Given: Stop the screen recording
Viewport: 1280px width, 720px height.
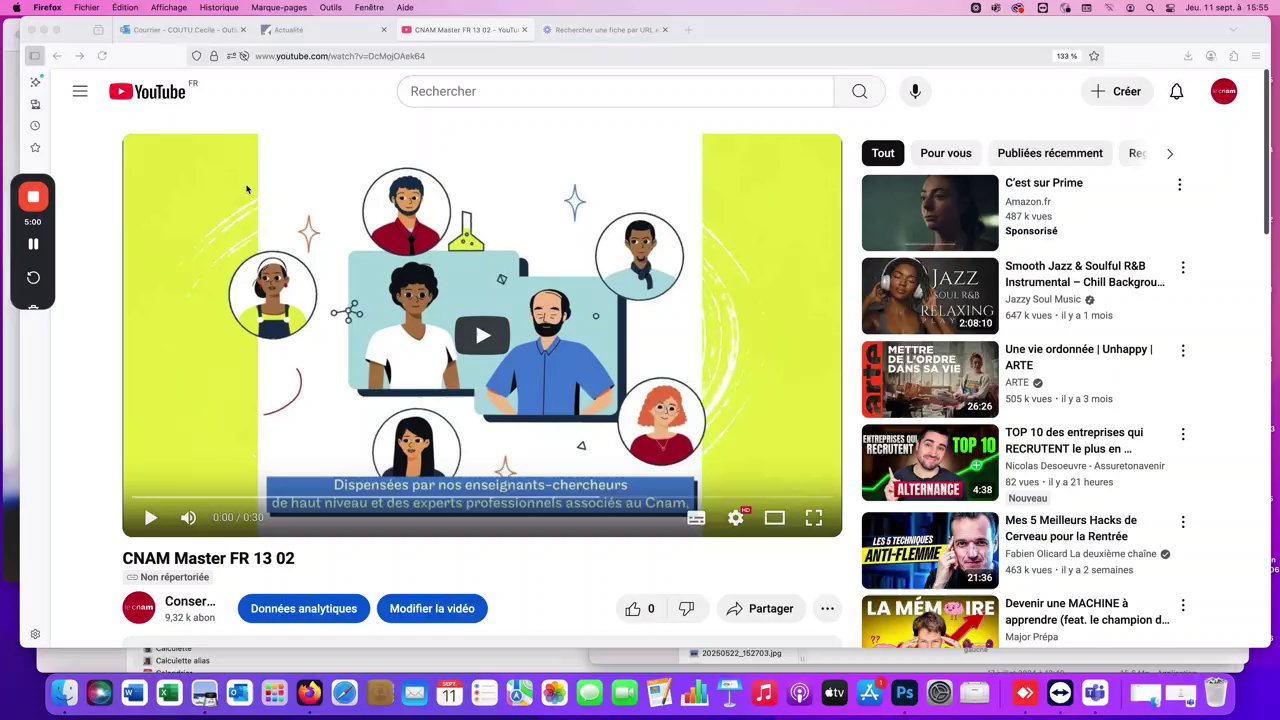Looking at the screenshot, I should (x=33, y=197).
